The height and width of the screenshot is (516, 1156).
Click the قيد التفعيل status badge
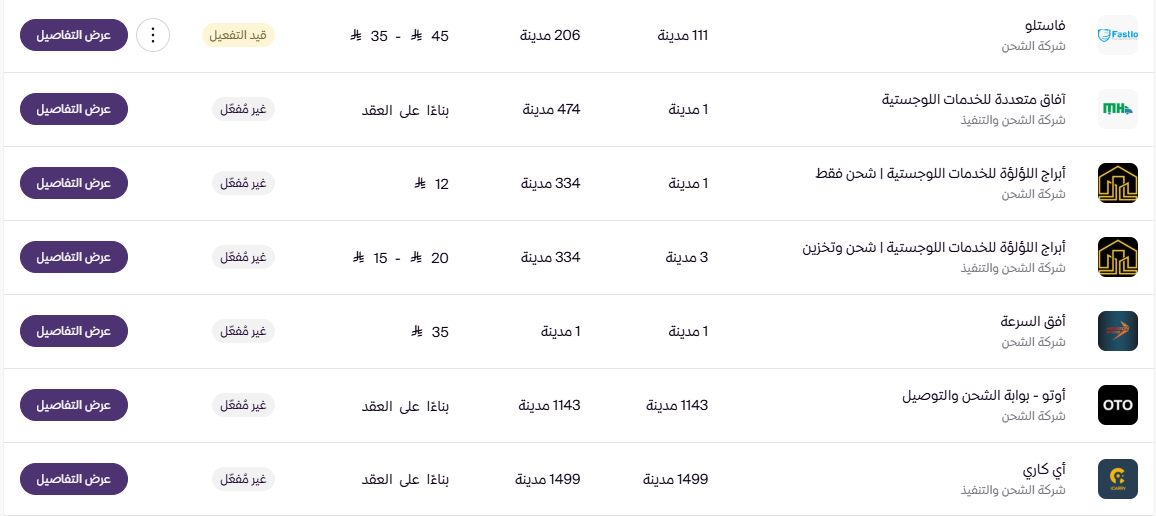tap(238, 36)
